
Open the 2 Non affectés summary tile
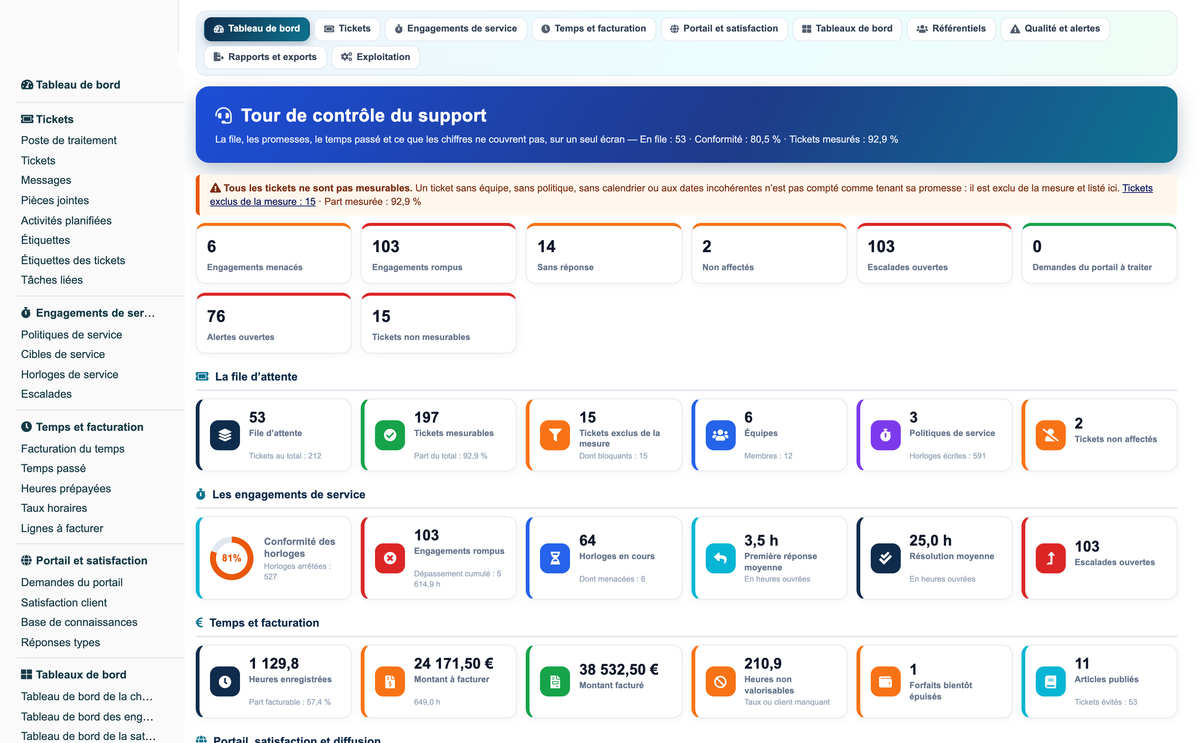point(769,254)
